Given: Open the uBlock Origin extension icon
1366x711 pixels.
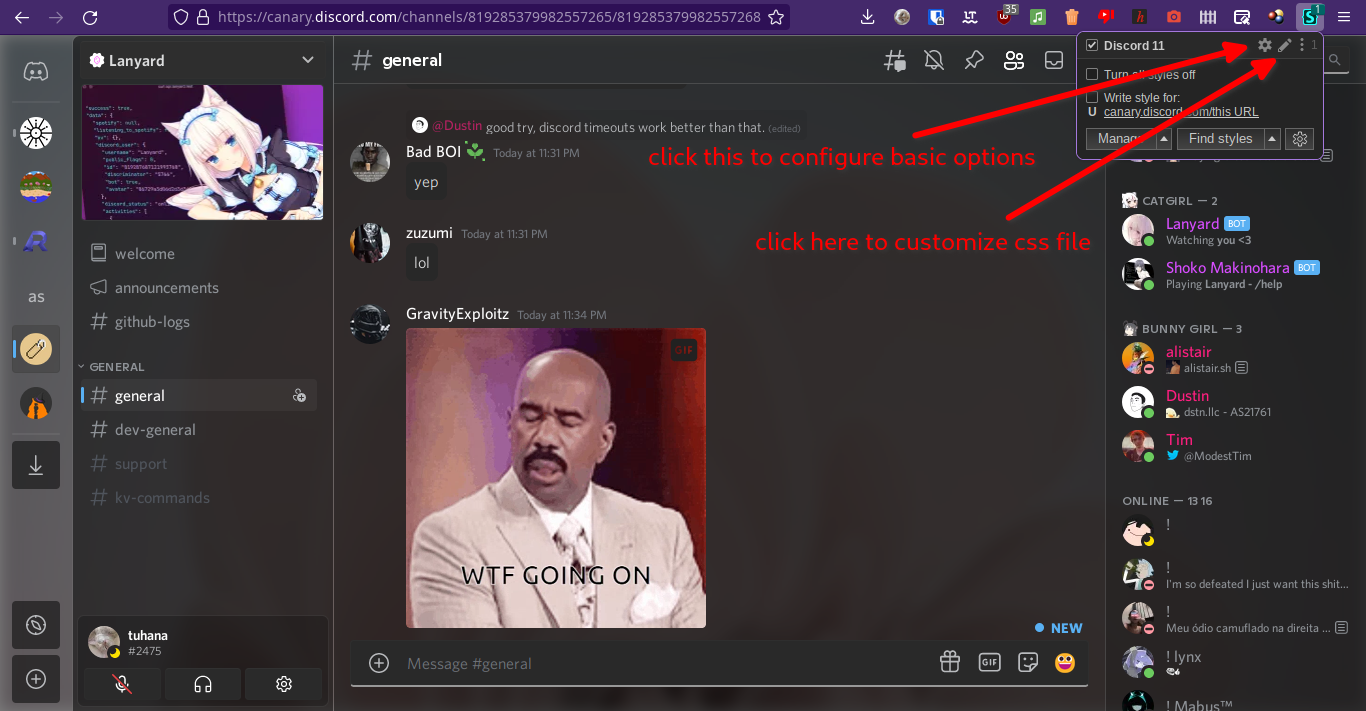Looking at the screenshot, I should coord(1004,17).
